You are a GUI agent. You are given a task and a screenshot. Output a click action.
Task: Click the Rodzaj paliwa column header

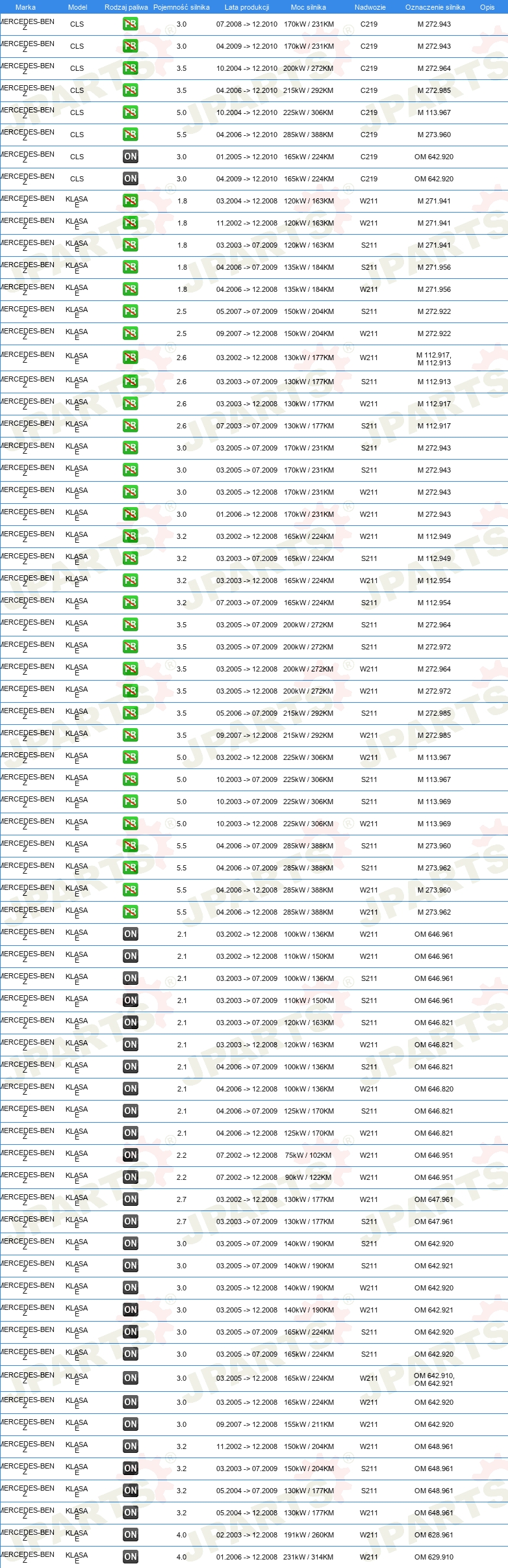click(126, 7)
